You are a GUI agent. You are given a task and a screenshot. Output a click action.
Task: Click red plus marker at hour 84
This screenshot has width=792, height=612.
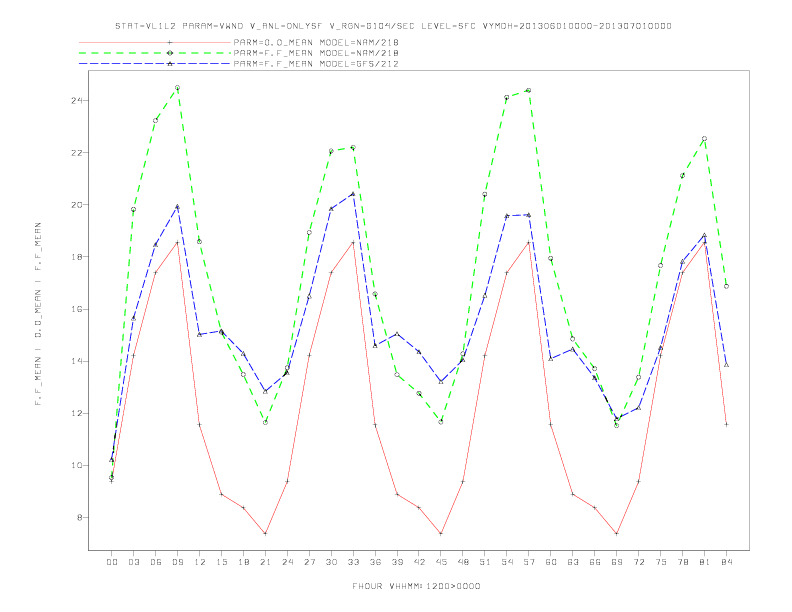tap(726, 425)
